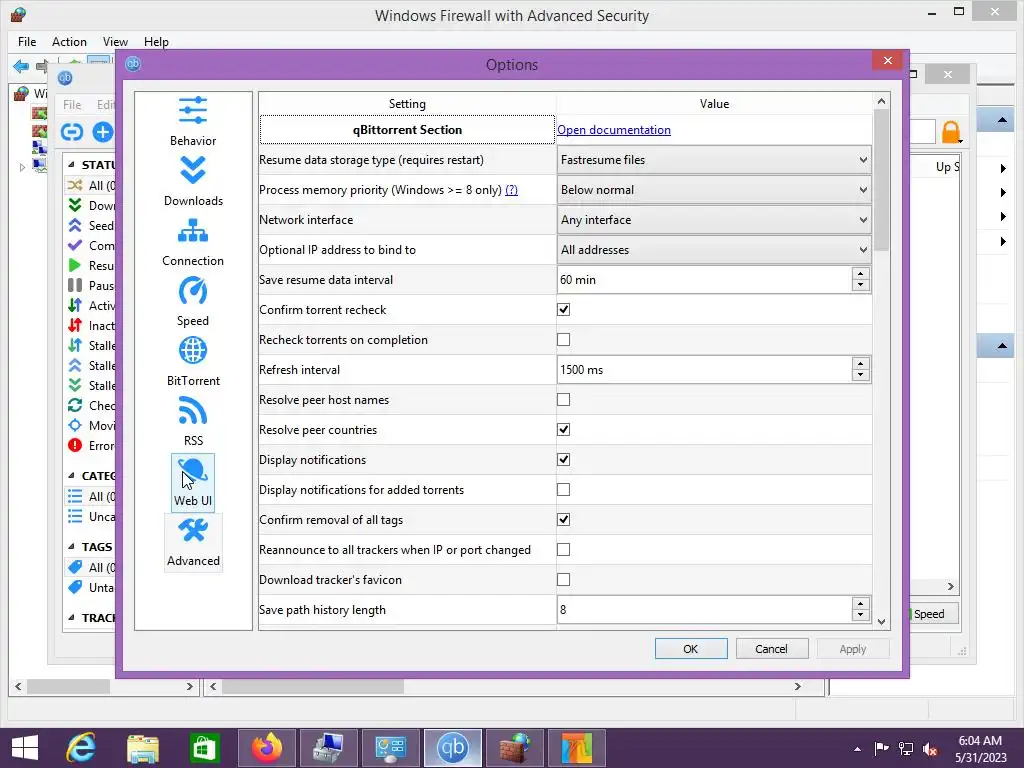Collapse the TRACKERS filter group

pos(71,617)
